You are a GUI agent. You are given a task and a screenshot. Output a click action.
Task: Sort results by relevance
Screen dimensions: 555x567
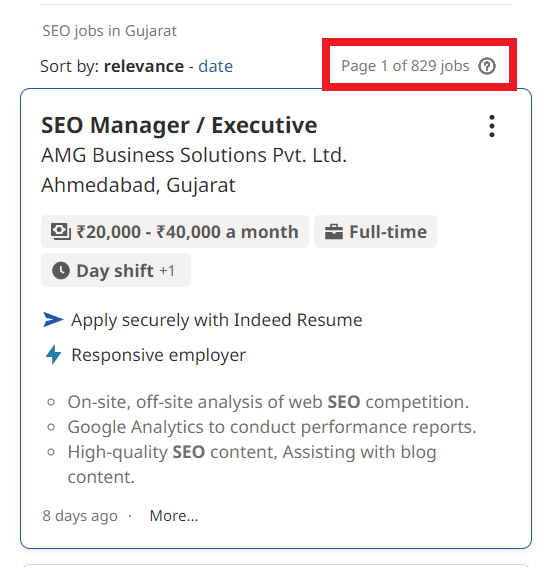click(x=144, y=67)
